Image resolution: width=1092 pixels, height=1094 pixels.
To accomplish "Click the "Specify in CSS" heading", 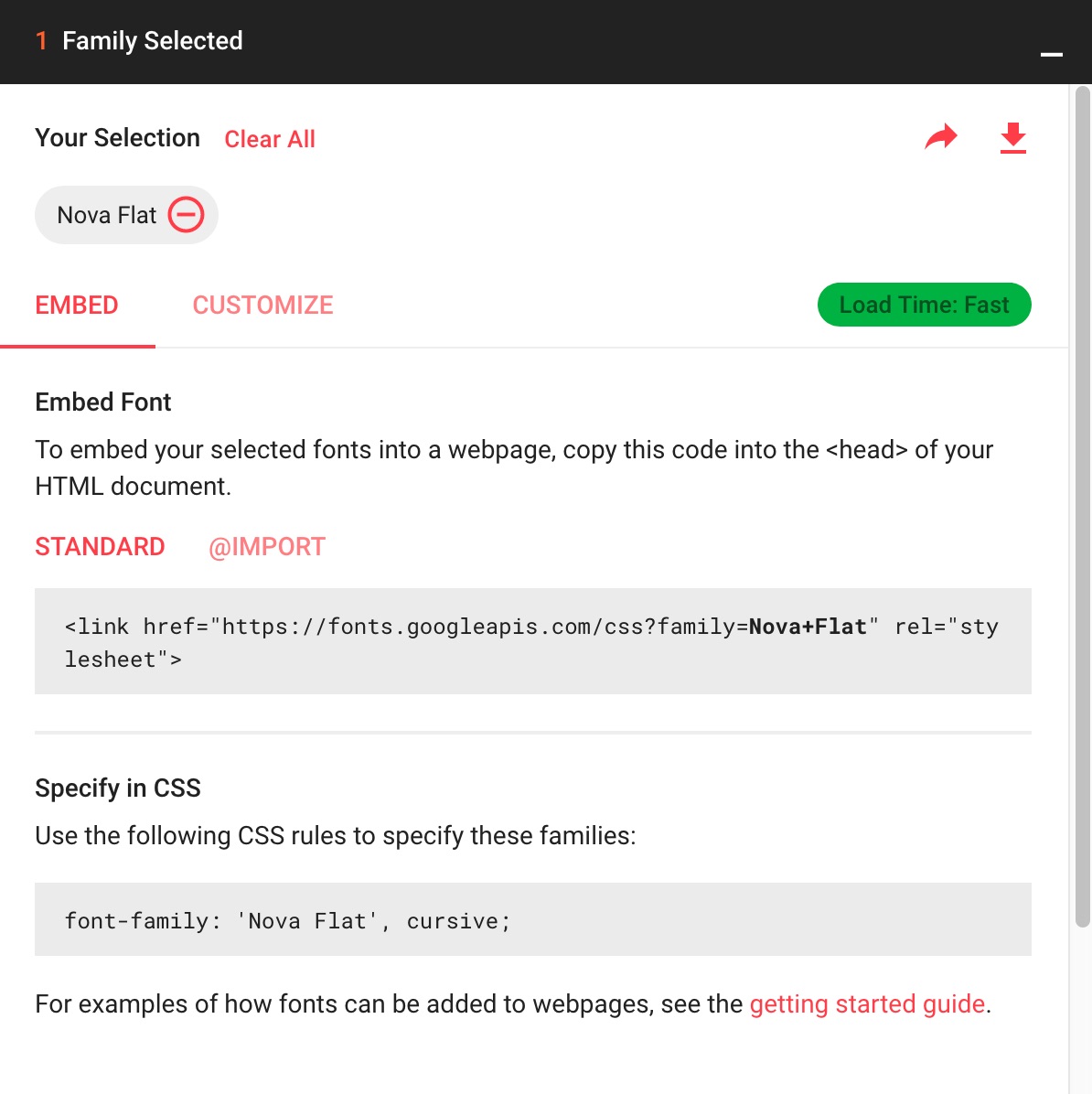I will [118, 788].
